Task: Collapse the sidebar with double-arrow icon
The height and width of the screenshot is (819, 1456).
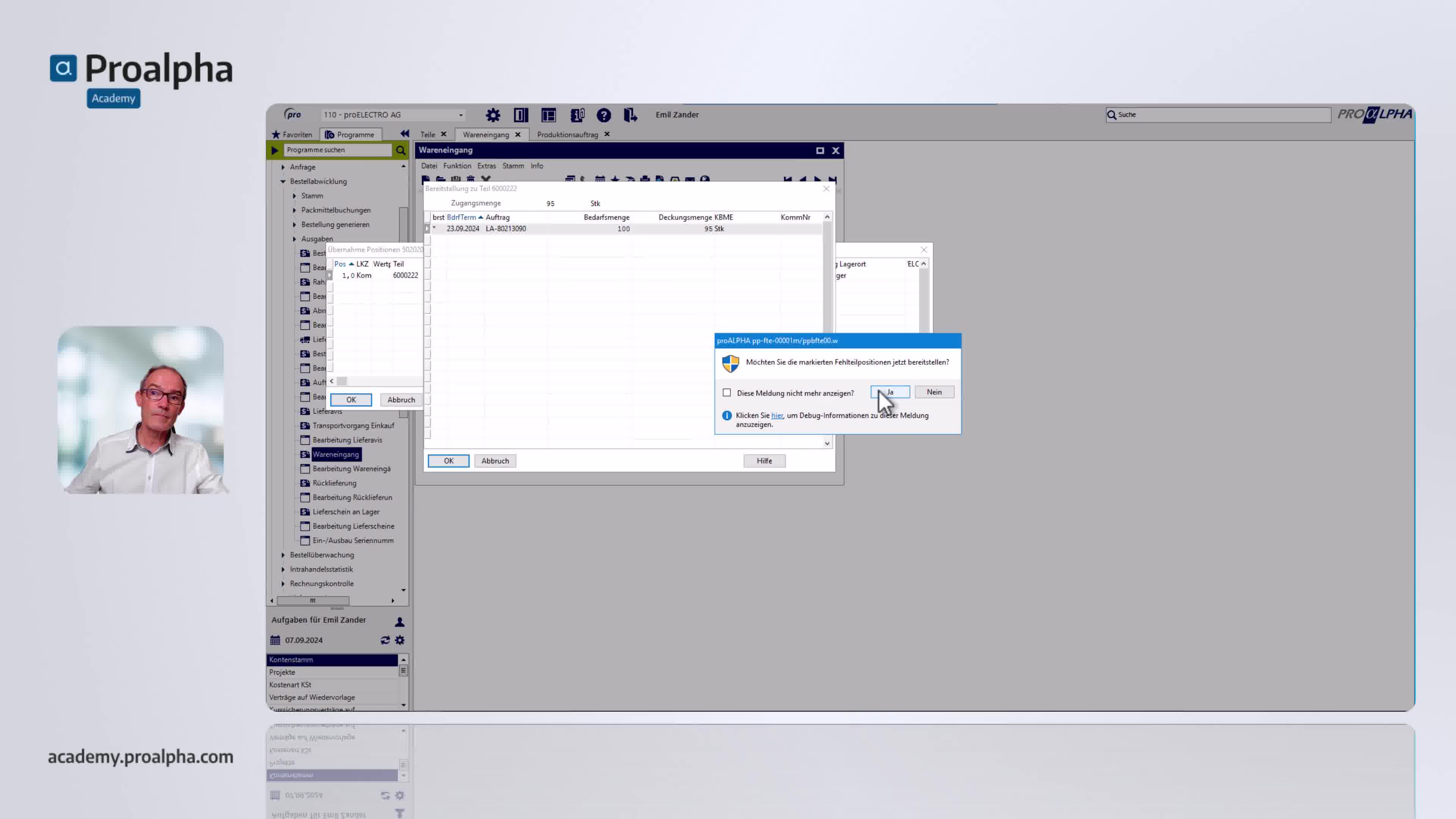Action: 405,134
